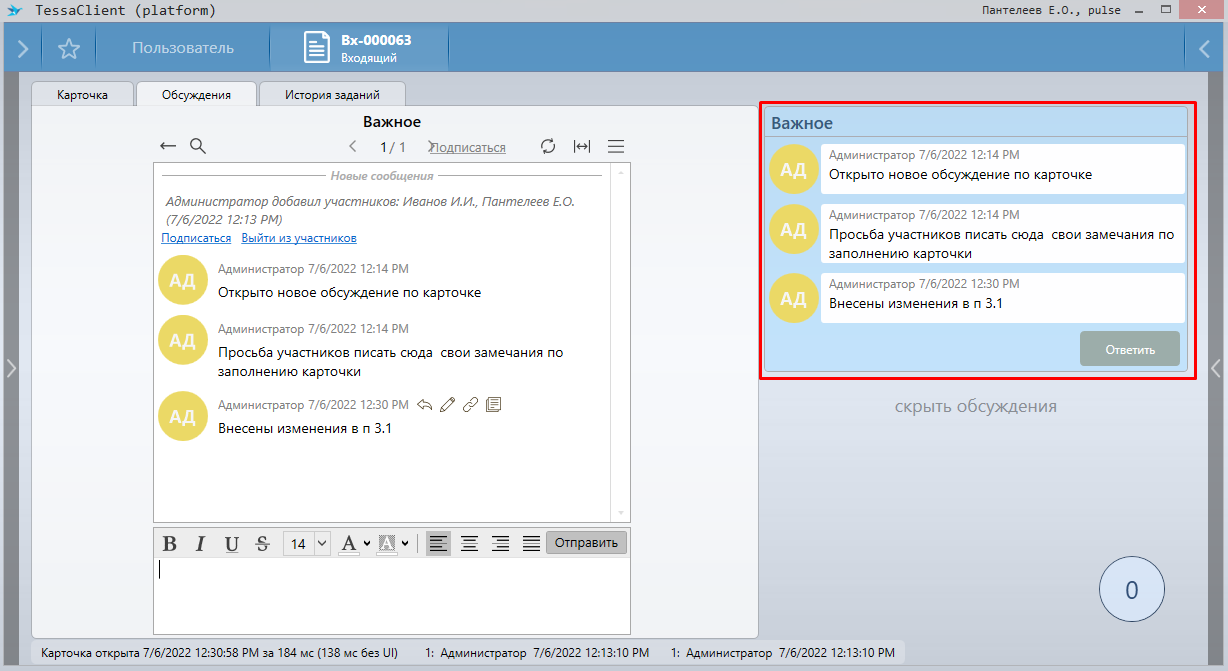The image size is (1228, 671).
Task: Click the Выйти из участников link
Action: 299,238
